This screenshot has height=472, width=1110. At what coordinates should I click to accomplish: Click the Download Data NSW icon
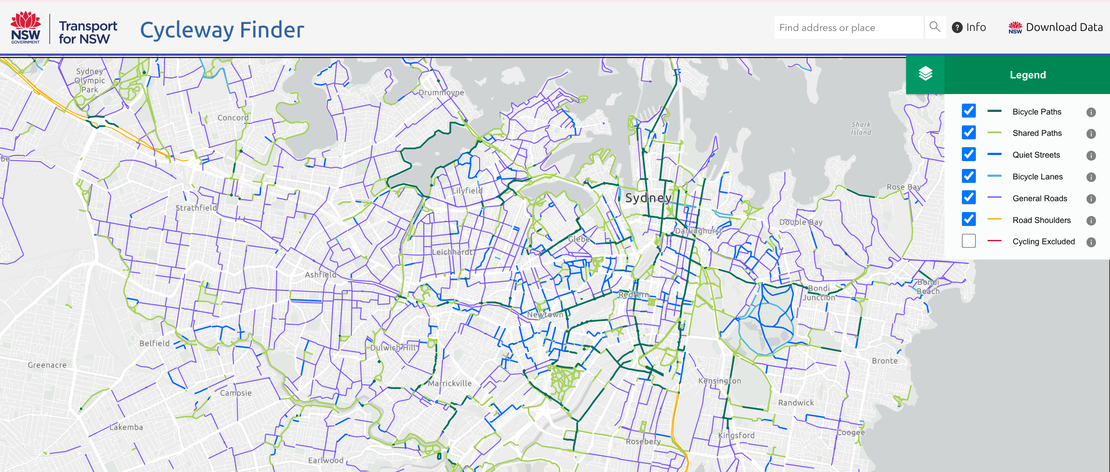point(1015,28)
